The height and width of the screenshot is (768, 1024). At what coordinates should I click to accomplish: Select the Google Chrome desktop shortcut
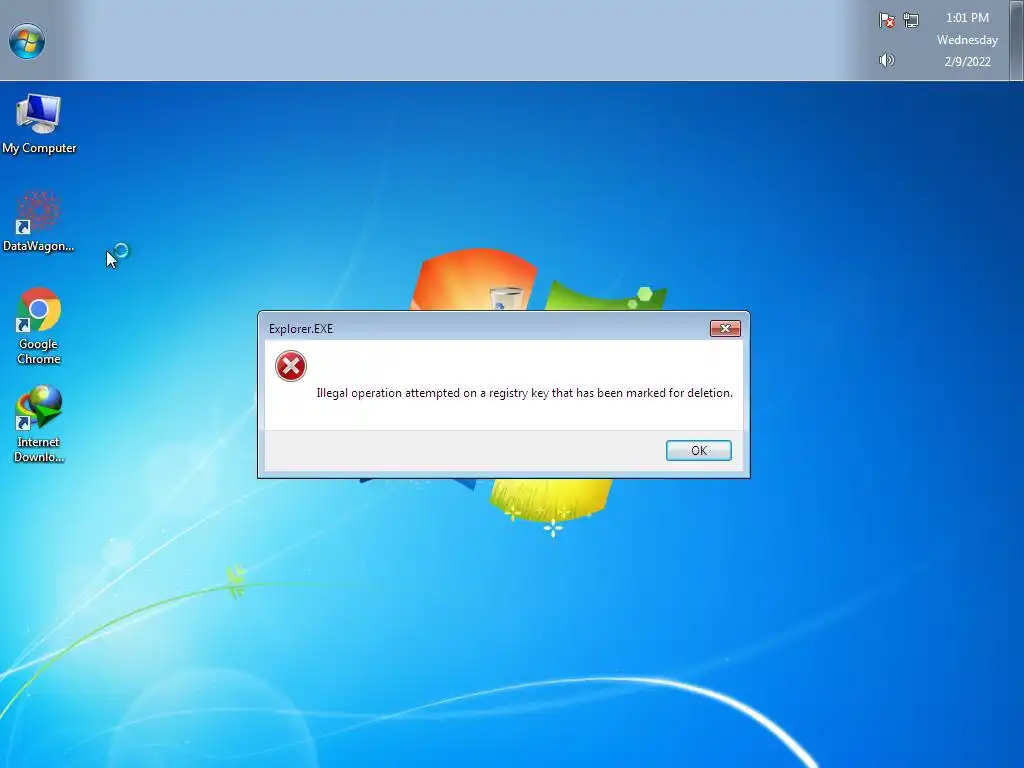(39, 326)
